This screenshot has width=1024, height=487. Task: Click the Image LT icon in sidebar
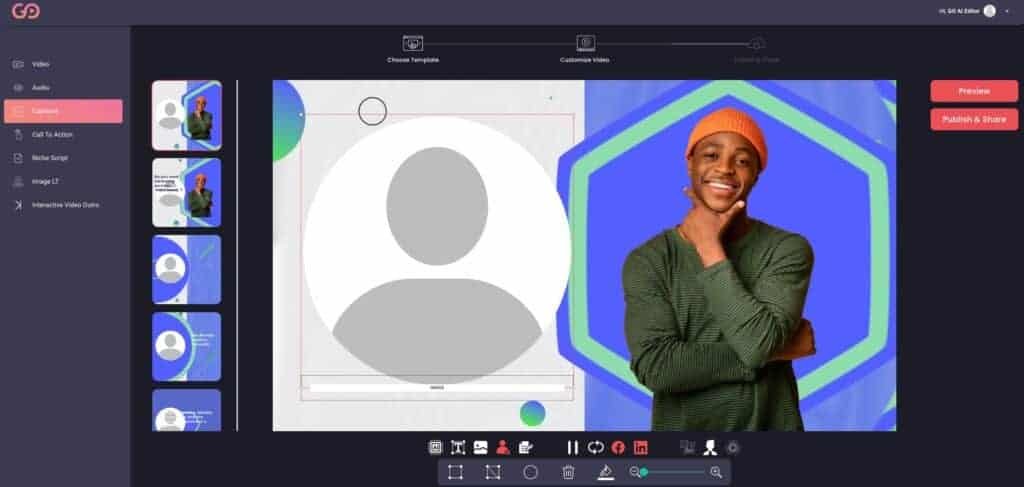(18, 181)
